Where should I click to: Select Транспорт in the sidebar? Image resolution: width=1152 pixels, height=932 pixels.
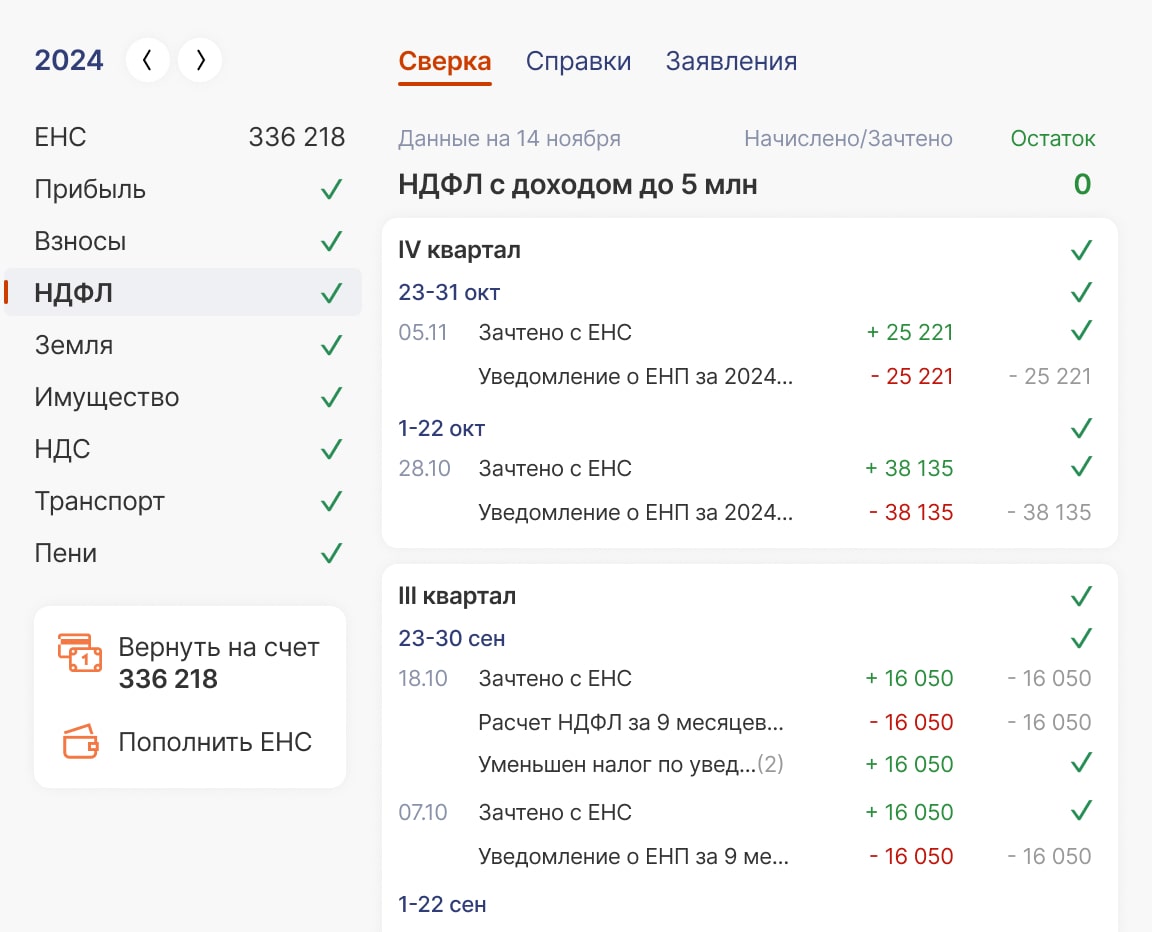pos(190,501)
